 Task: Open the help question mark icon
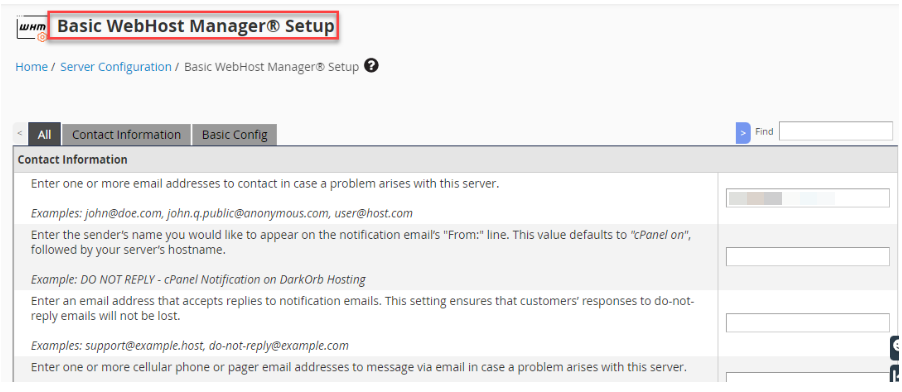coord(372,66)
